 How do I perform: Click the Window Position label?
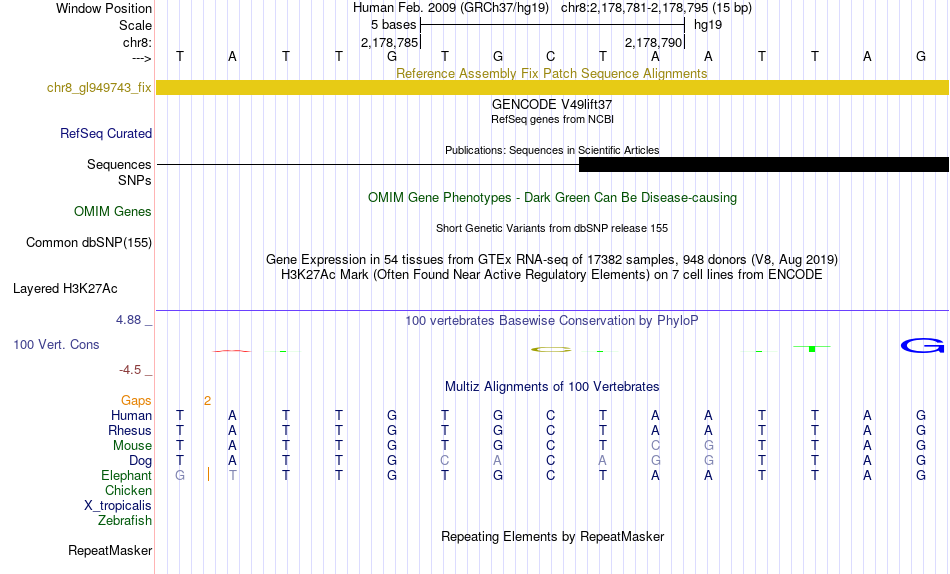coord(104,8)
